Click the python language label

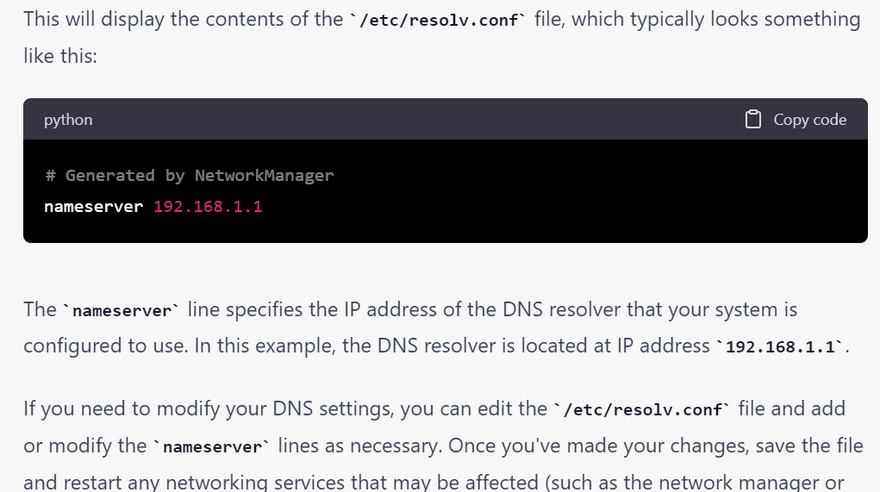[68, 120]
